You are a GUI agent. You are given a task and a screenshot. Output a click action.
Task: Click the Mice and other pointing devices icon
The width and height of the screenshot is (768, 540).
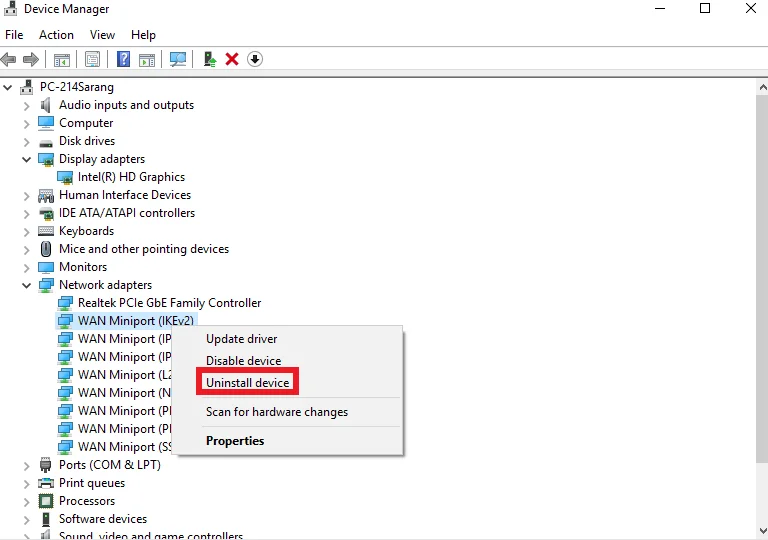[x=46, y=249]
